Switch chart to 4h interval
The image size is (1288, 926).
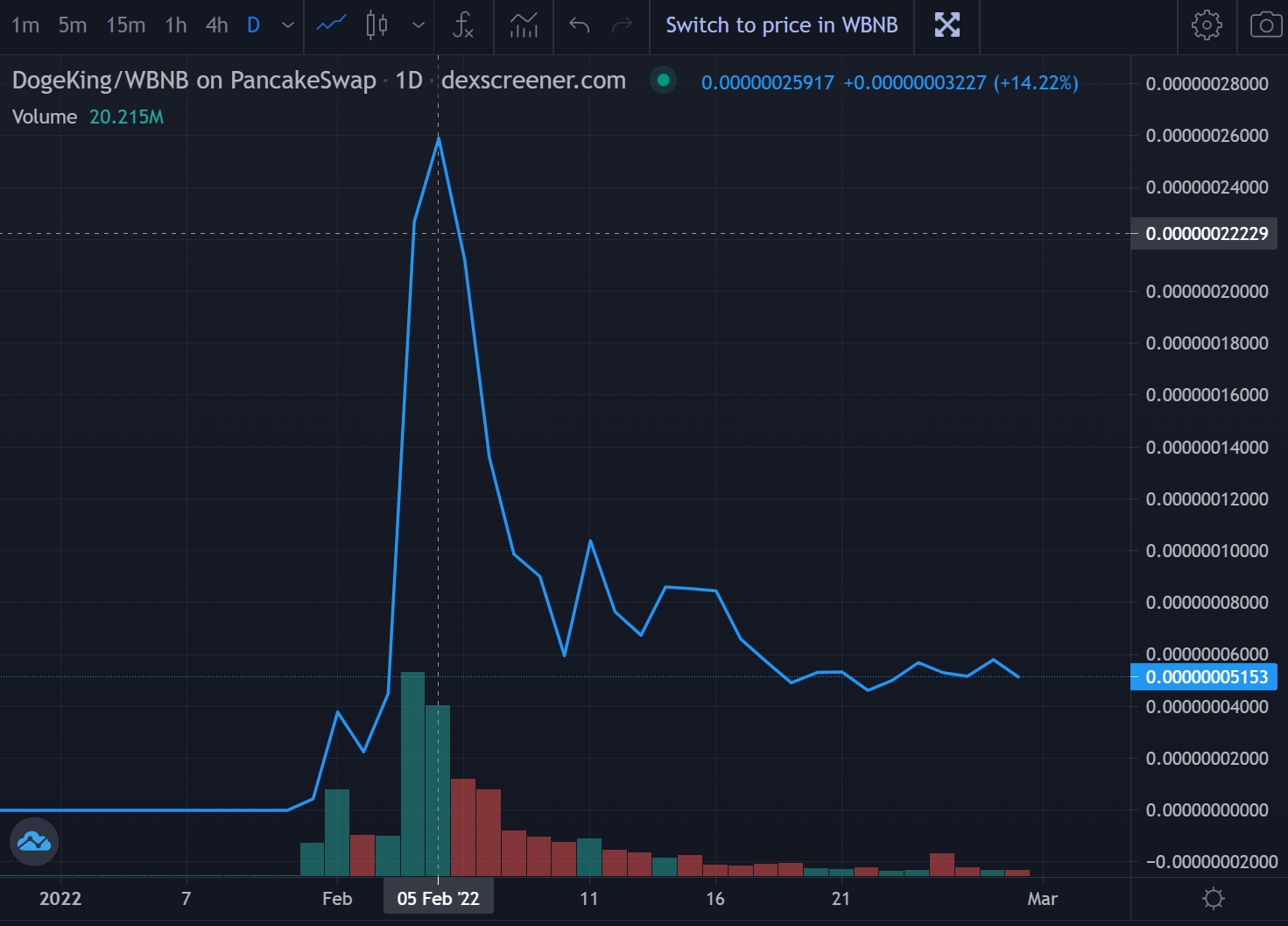click(217, 25)
